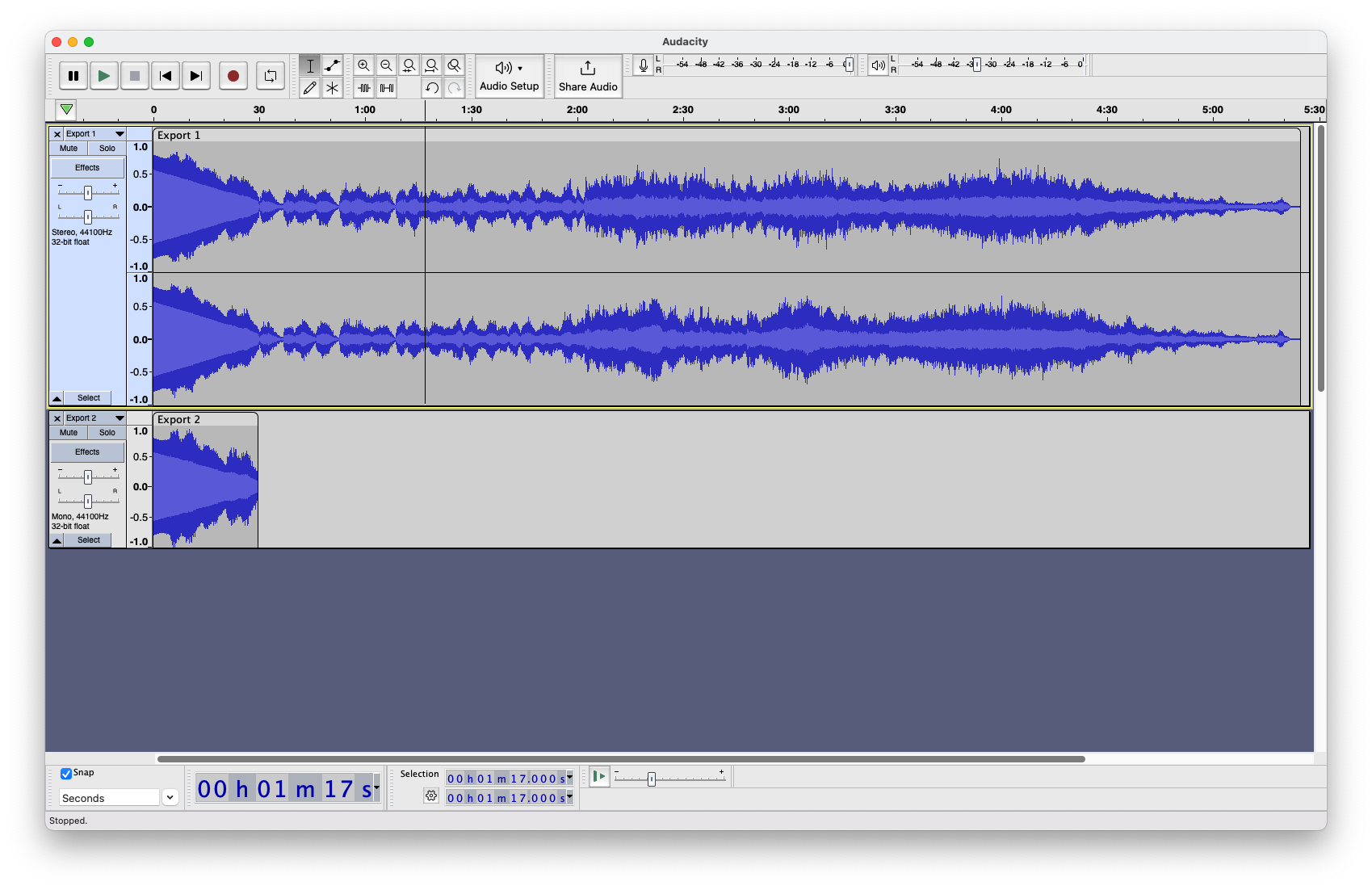1372x890 pixels.
Task: Activate the Envelope tool
Action: click(332, 66)
